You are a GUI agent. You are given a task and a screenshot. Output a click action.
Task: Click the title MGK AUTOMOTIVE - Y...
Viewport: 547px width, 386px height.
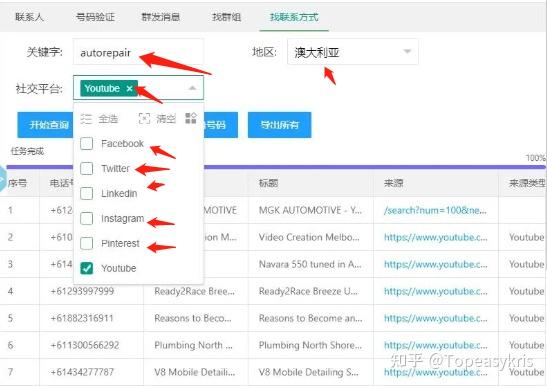(310, 210)
